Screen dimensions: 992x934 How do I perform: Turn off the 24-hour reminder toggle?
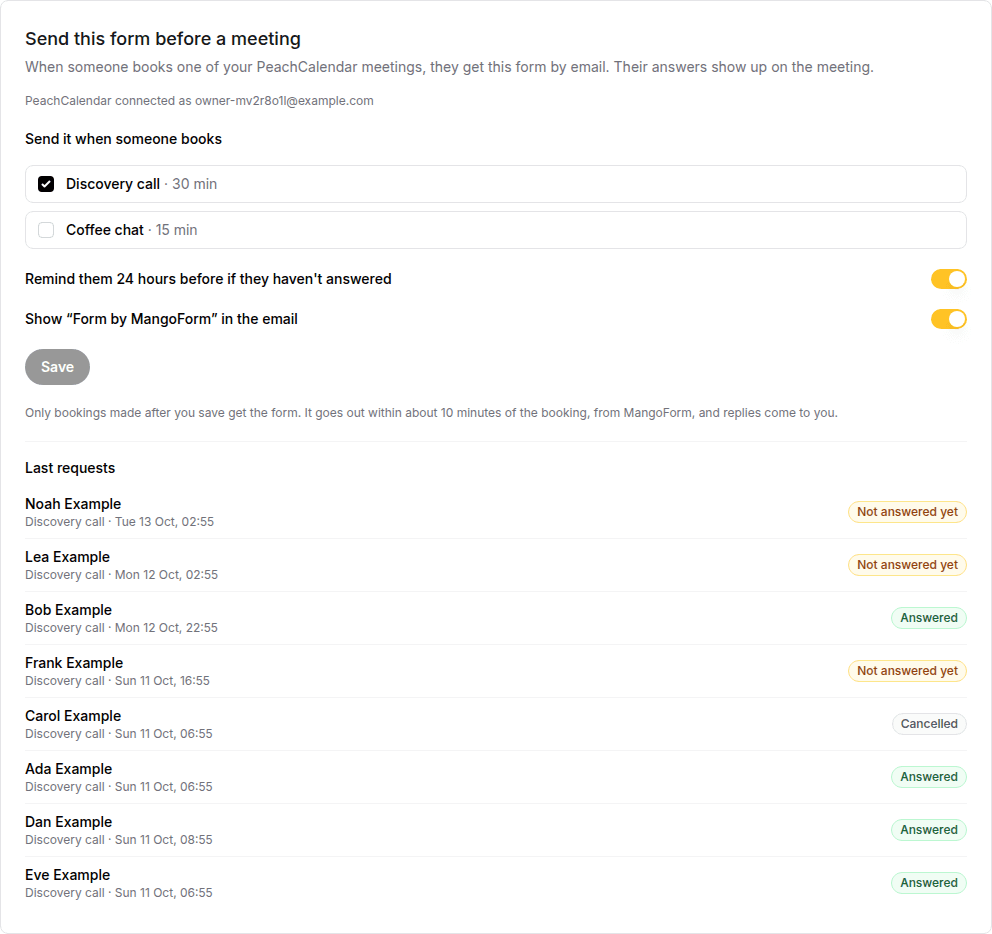[948, 279]
